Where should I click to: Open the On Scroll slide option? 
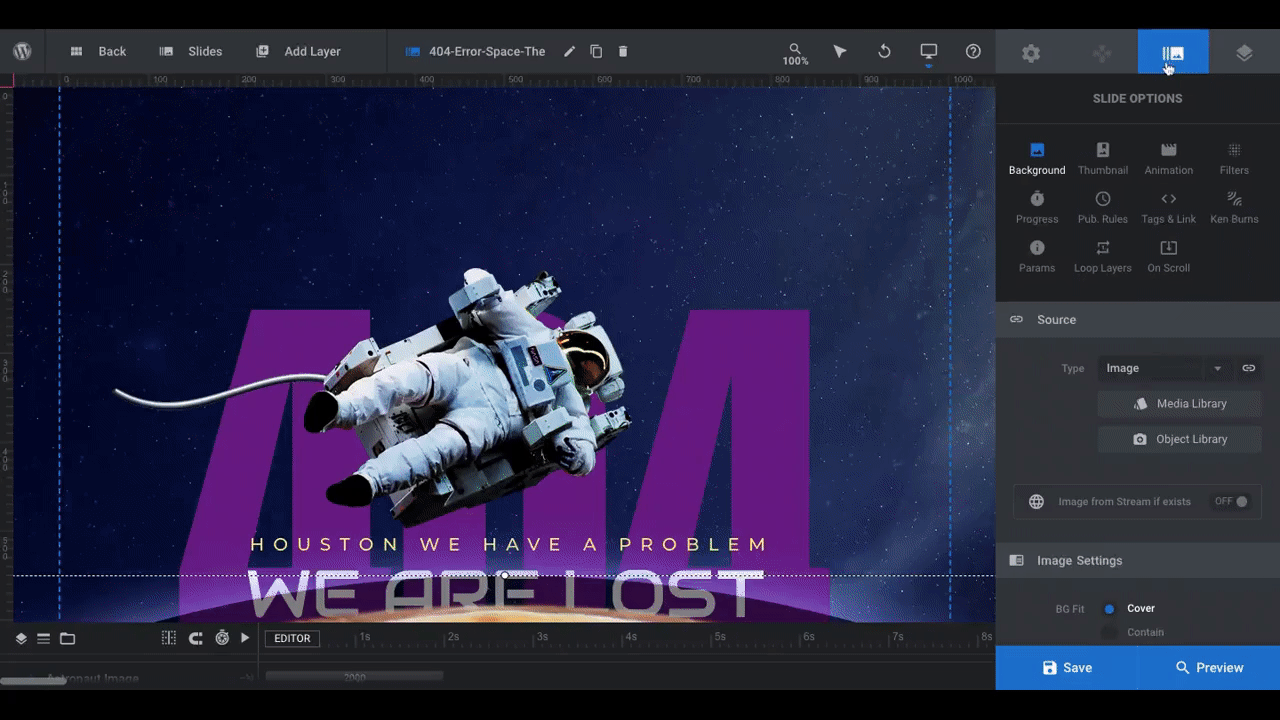pyautogui.click(x=1169, y=256)
